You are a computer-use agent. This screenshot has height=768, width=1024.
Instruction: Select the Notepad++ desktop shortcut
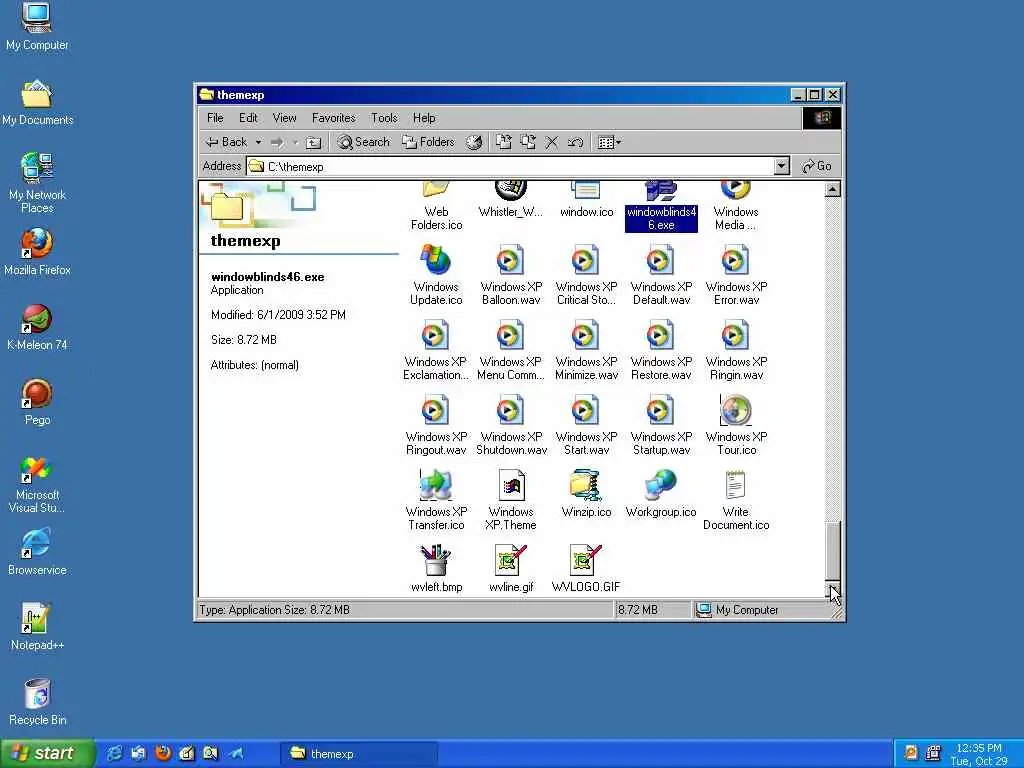click(37, 627)
